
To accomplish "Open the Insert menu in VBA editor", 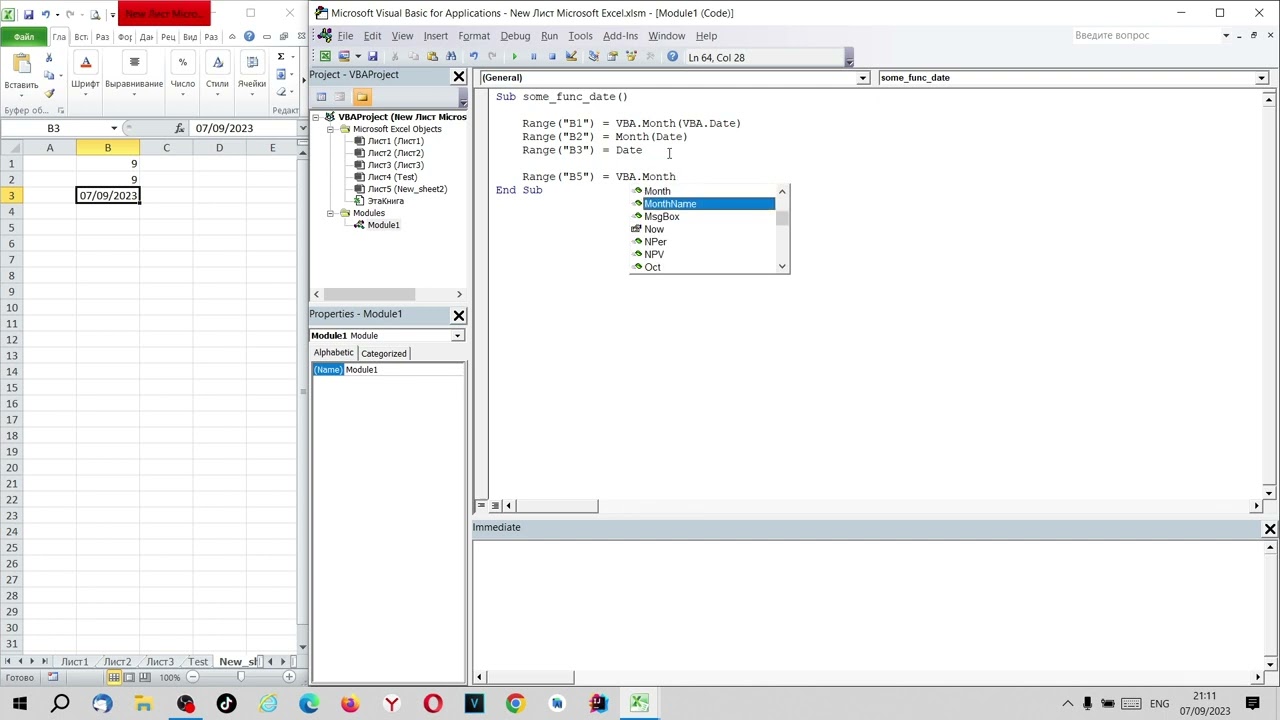I will (x=436, y=36).
